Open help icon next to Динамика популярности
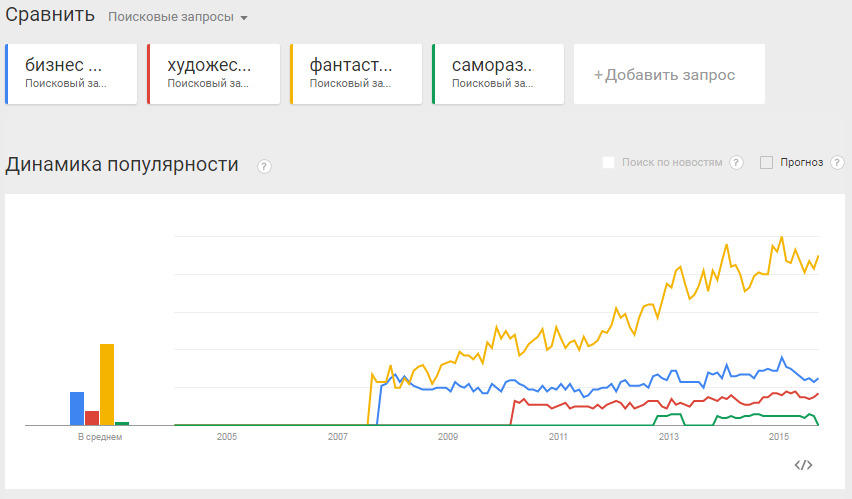 click(x=264, y=166)
